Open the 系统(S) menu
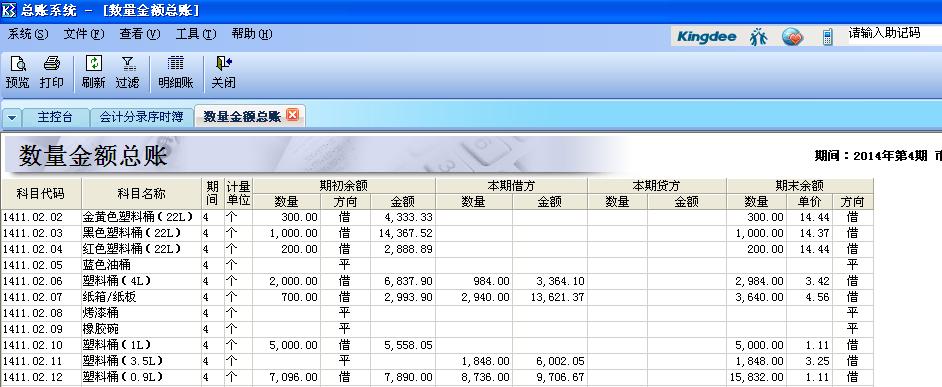Viewport: 942px width, 387px height. (x=28, y=34)
